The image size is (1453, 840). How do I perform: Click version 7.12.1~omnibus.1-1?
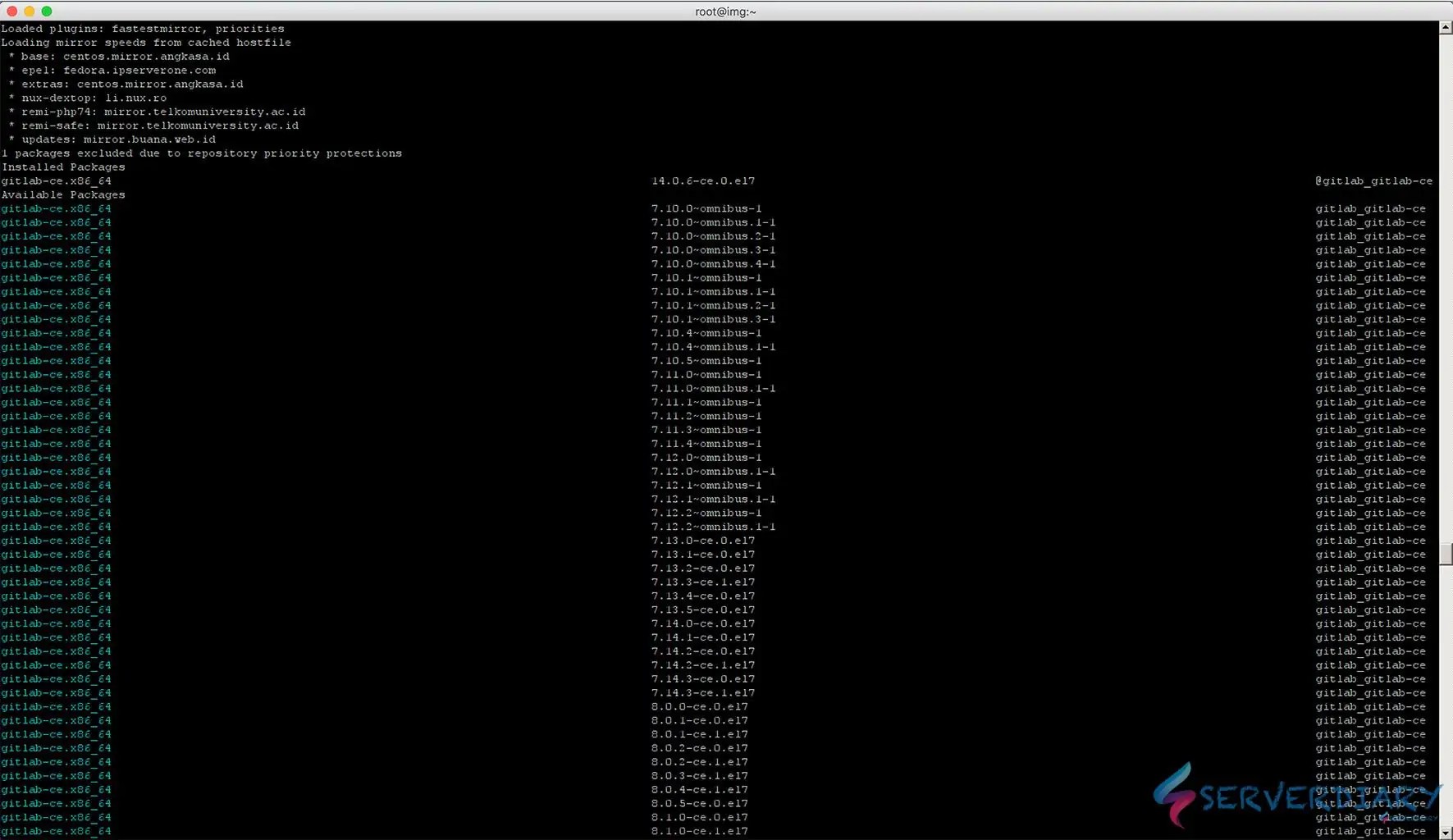point(713,500)
